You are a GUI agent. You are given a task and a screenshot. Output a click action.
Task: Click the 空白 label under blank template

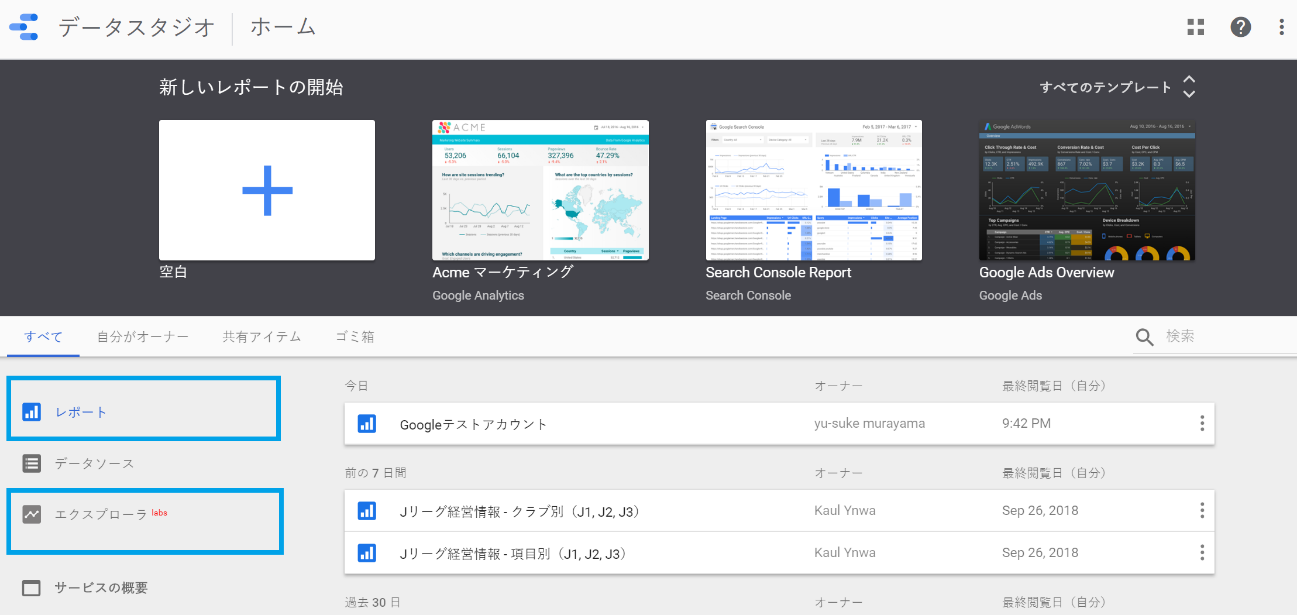[x=173, y=272]
